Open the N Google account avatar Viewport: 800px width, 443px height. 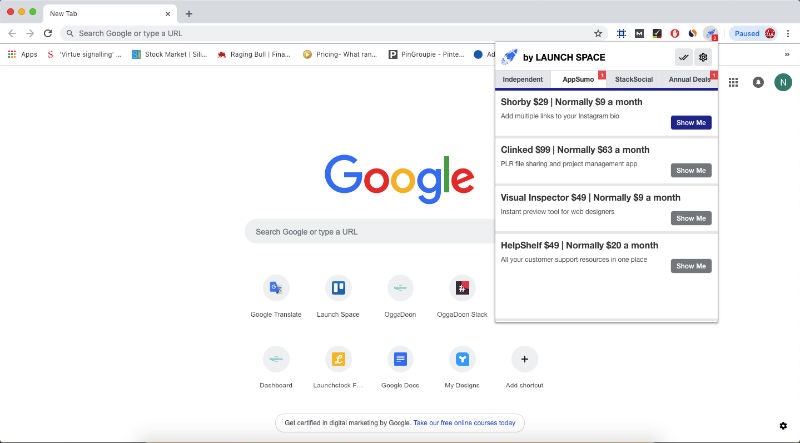pos(783,82)
